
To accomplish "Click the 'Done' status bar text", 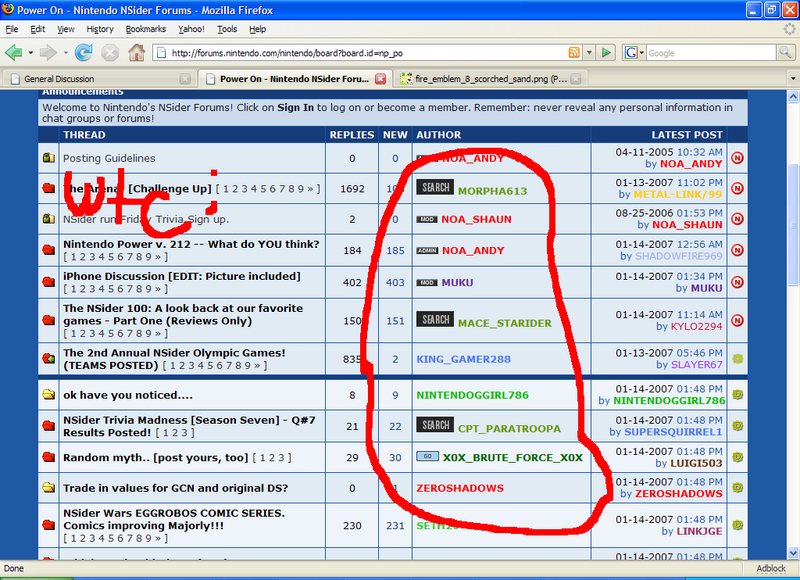I will click(x=14, y=568).
